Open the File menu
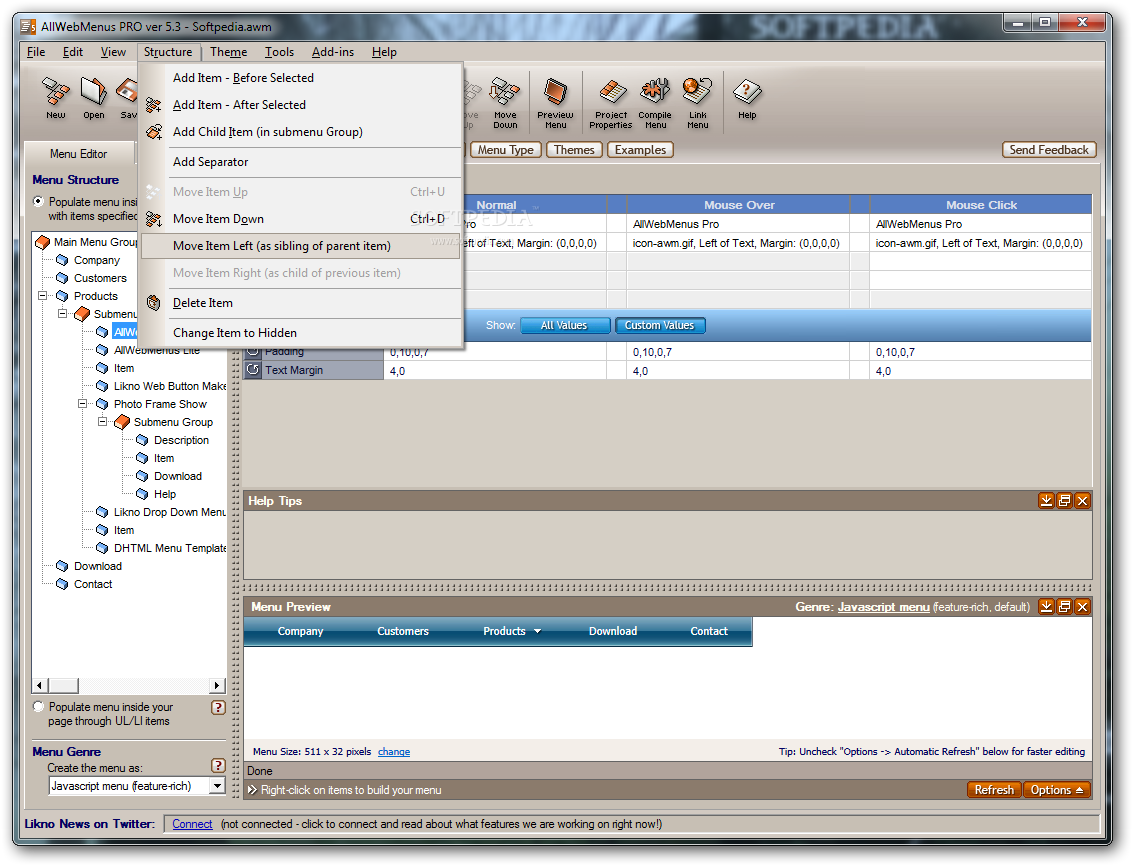The height and width of the screenshot is (866, 1133). (x=36, y=52)
